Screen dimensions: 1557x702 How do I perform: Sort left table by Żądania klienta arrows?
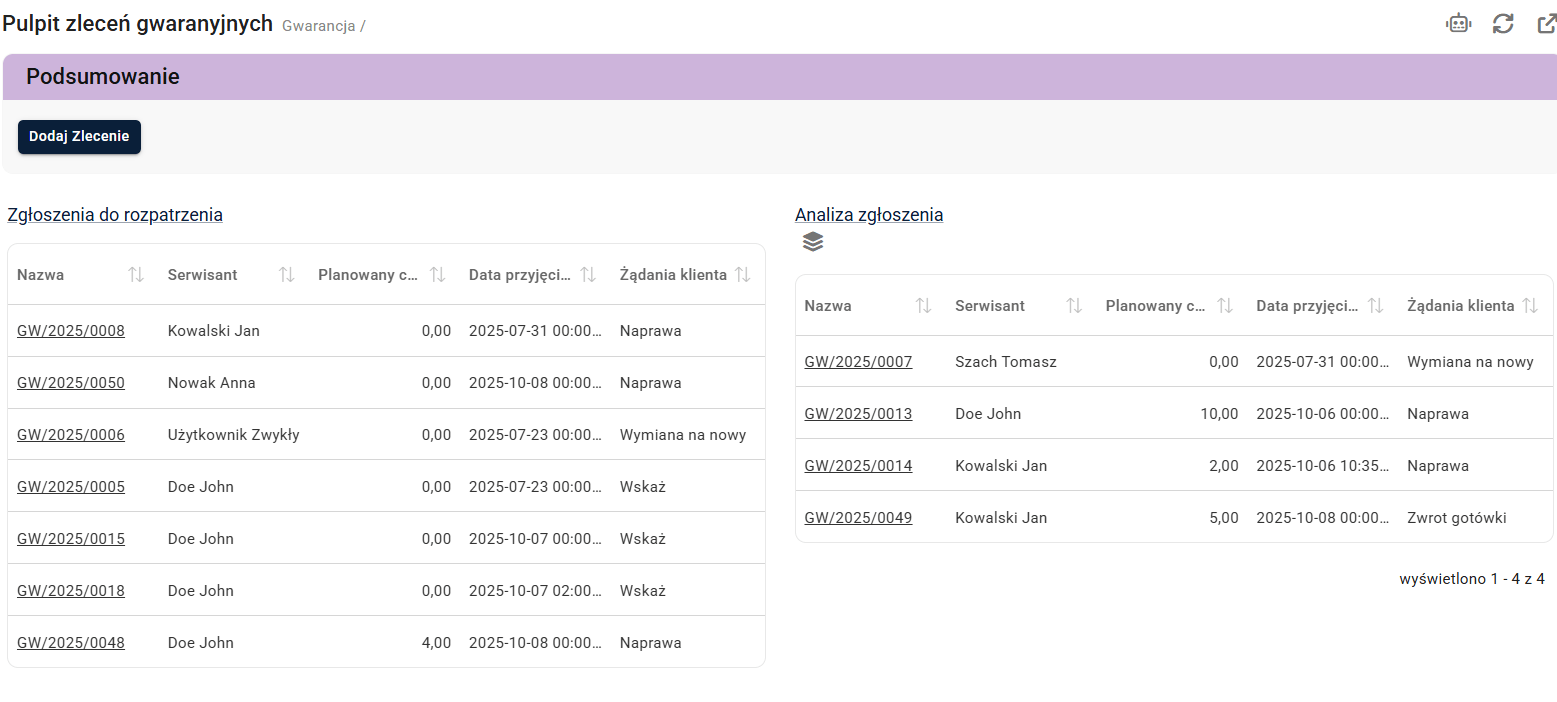(x=742, y=275)
